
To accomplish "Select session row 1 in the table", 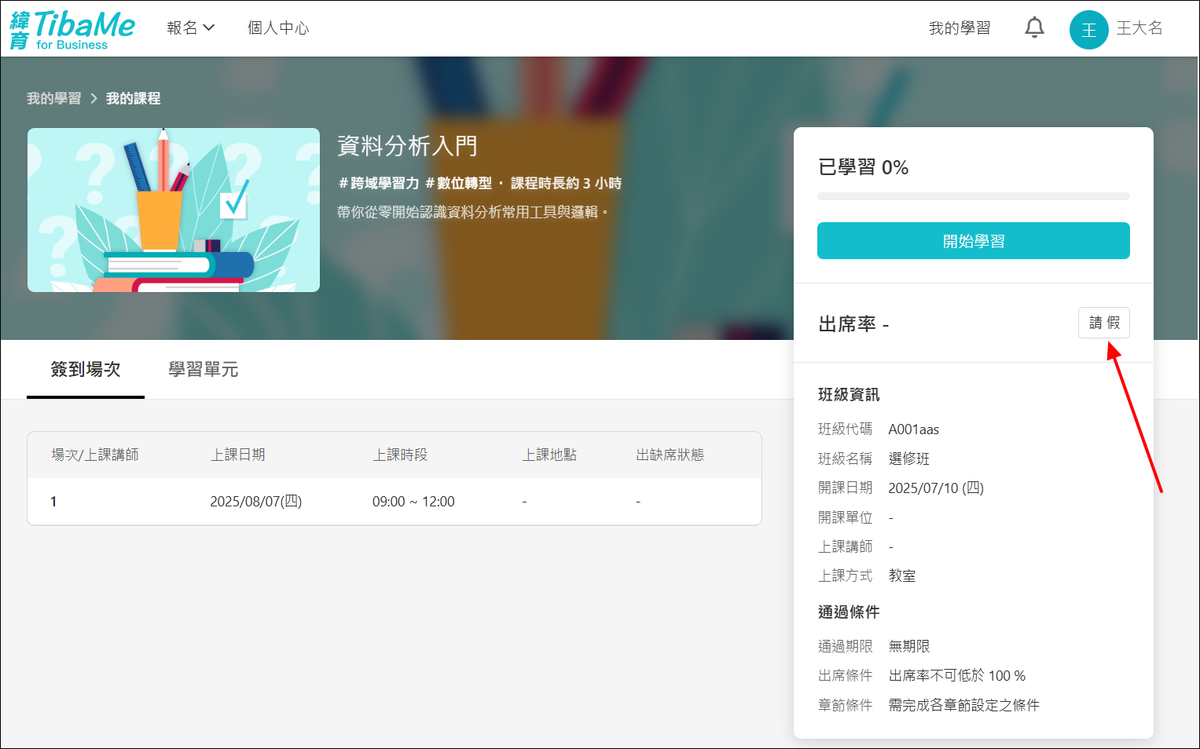I will [394, 501].
